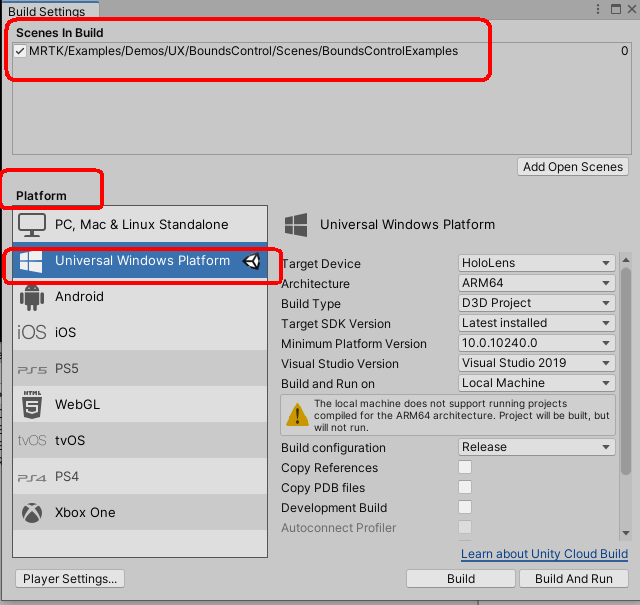Open the Minimum Platform Version dropdown
The width and height of the screenshot is (640, 605).
click(536, 343)
